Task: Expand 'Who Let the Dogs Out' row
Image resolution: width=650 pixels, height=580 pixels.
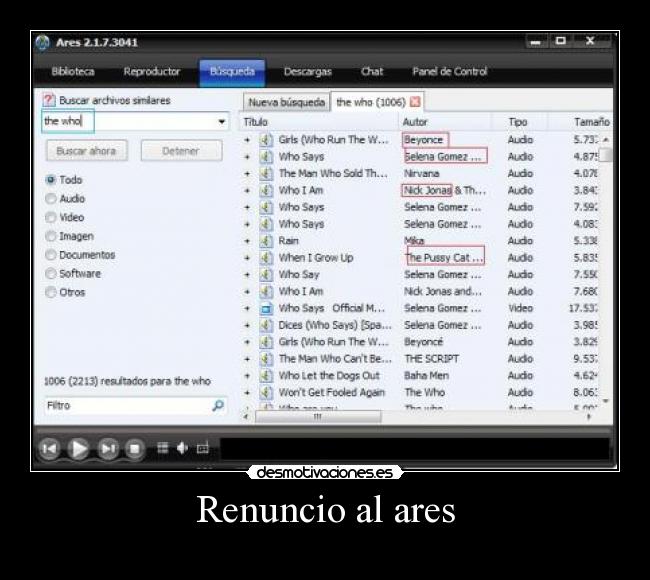Action: [x=247, y=376]
